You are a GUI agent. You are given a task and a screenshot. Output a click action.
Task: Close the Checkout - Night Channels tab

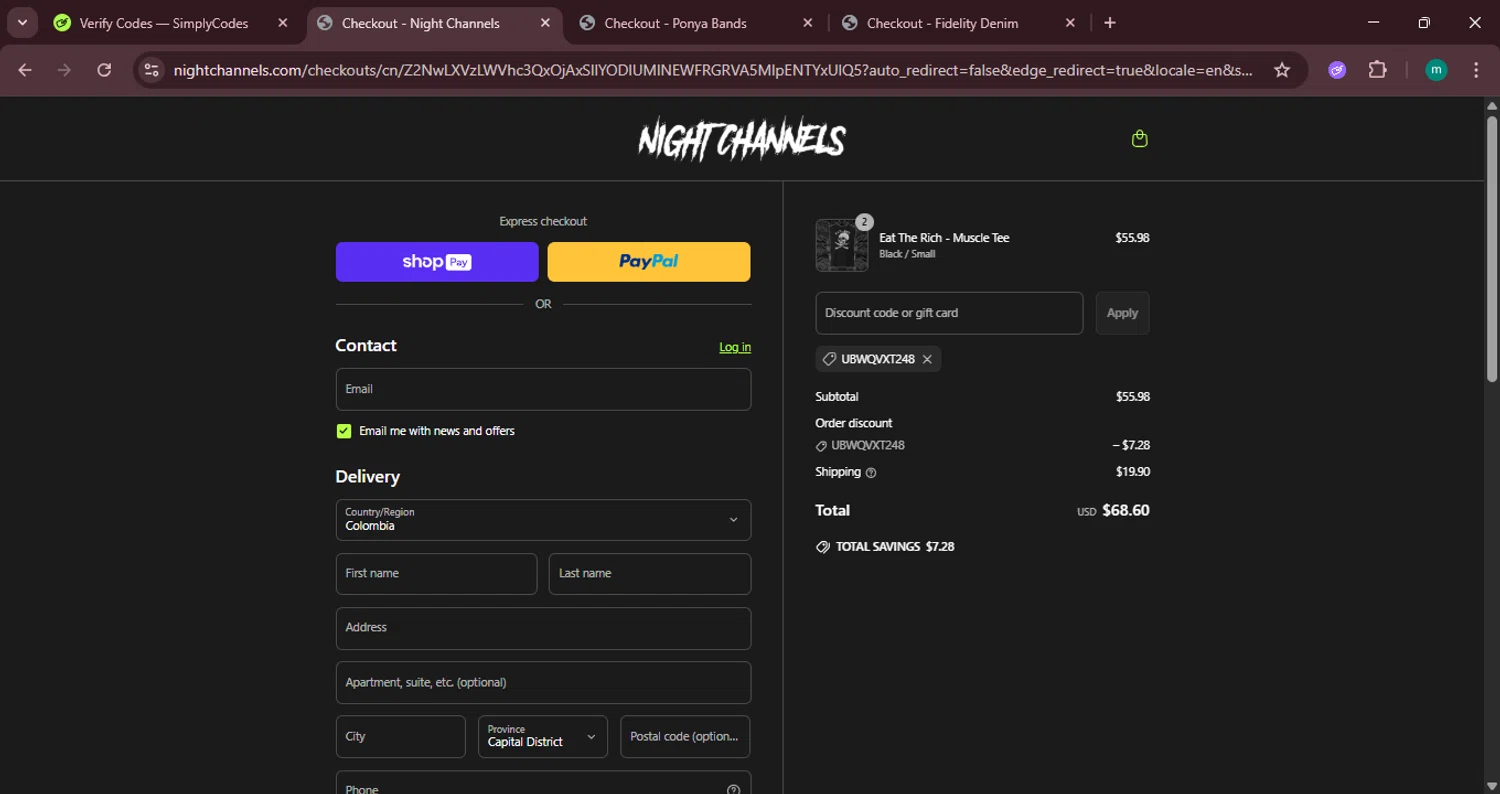pos(545,23)
